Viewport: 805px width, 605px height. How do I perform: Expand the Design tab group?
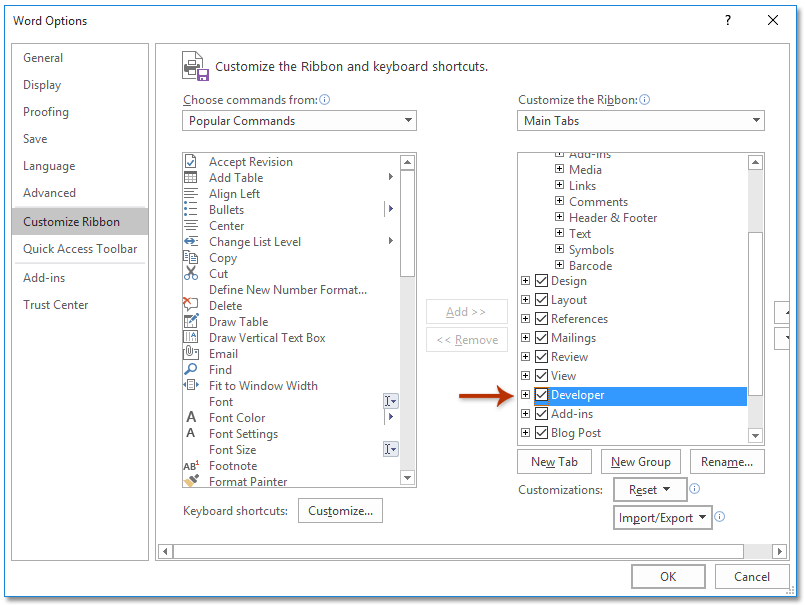click(526, 281)
